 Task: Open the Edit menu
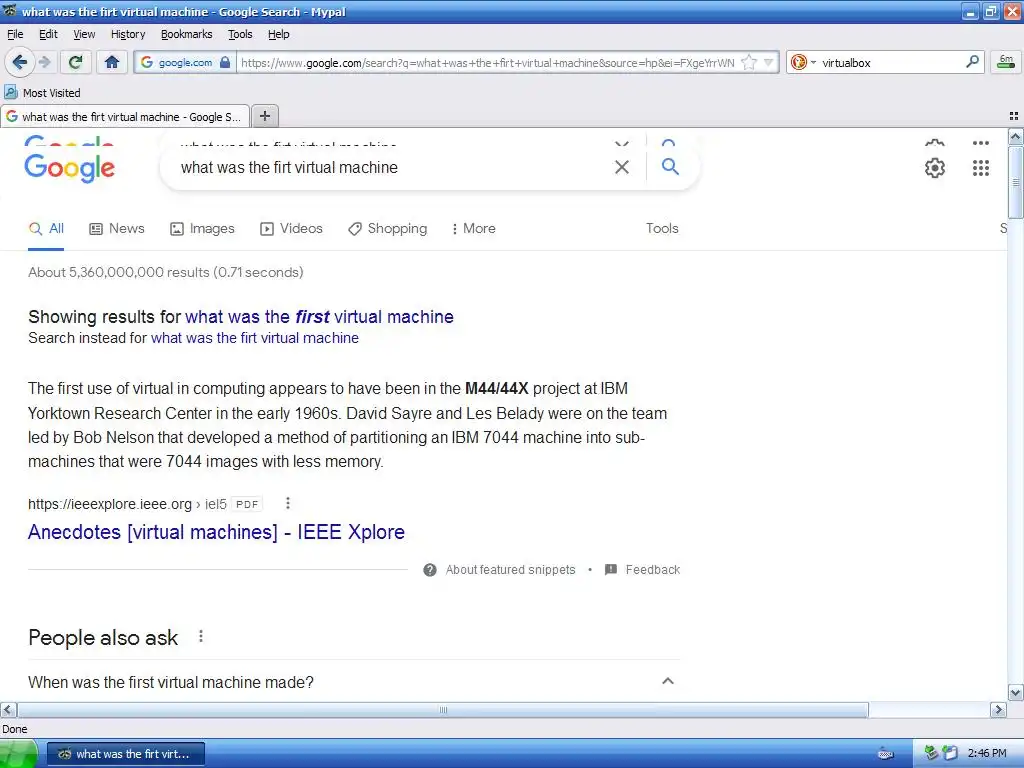[48, 34]
